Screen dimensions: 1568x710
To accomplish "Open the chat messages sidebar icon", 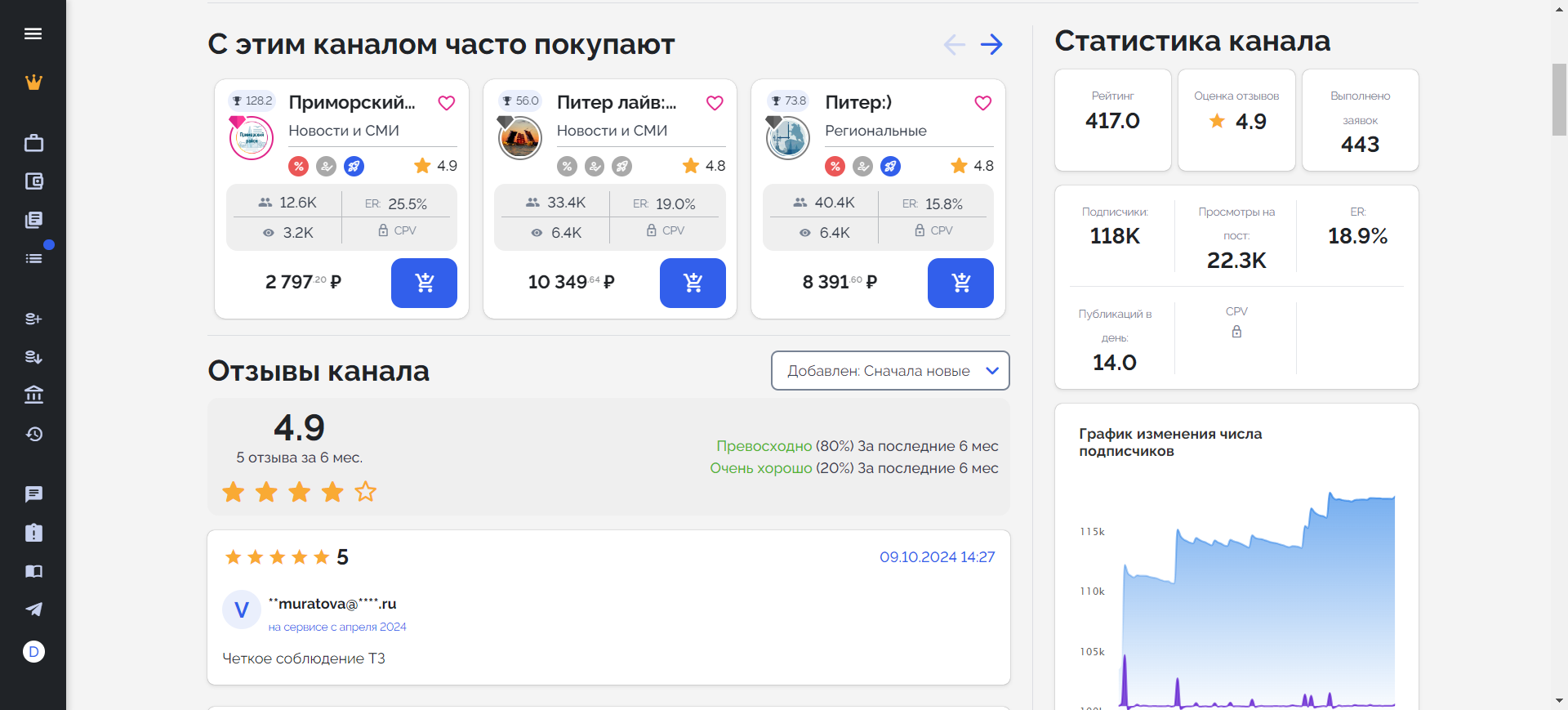I will click(x=33, y=493).
